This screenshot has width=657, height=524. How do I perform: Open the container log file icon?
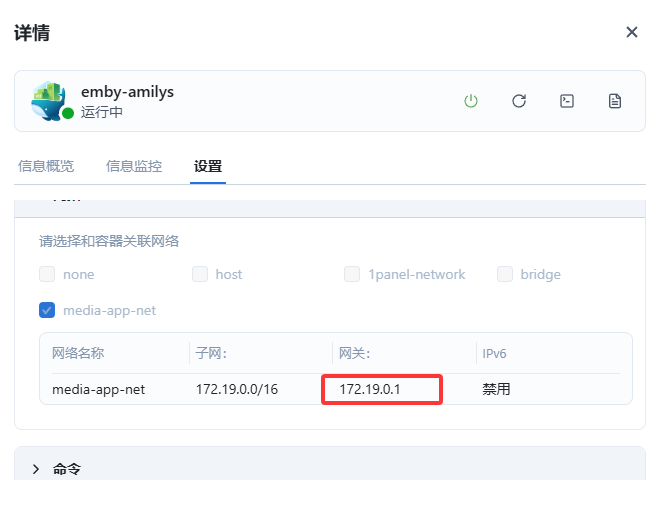[x=615, y=101]
